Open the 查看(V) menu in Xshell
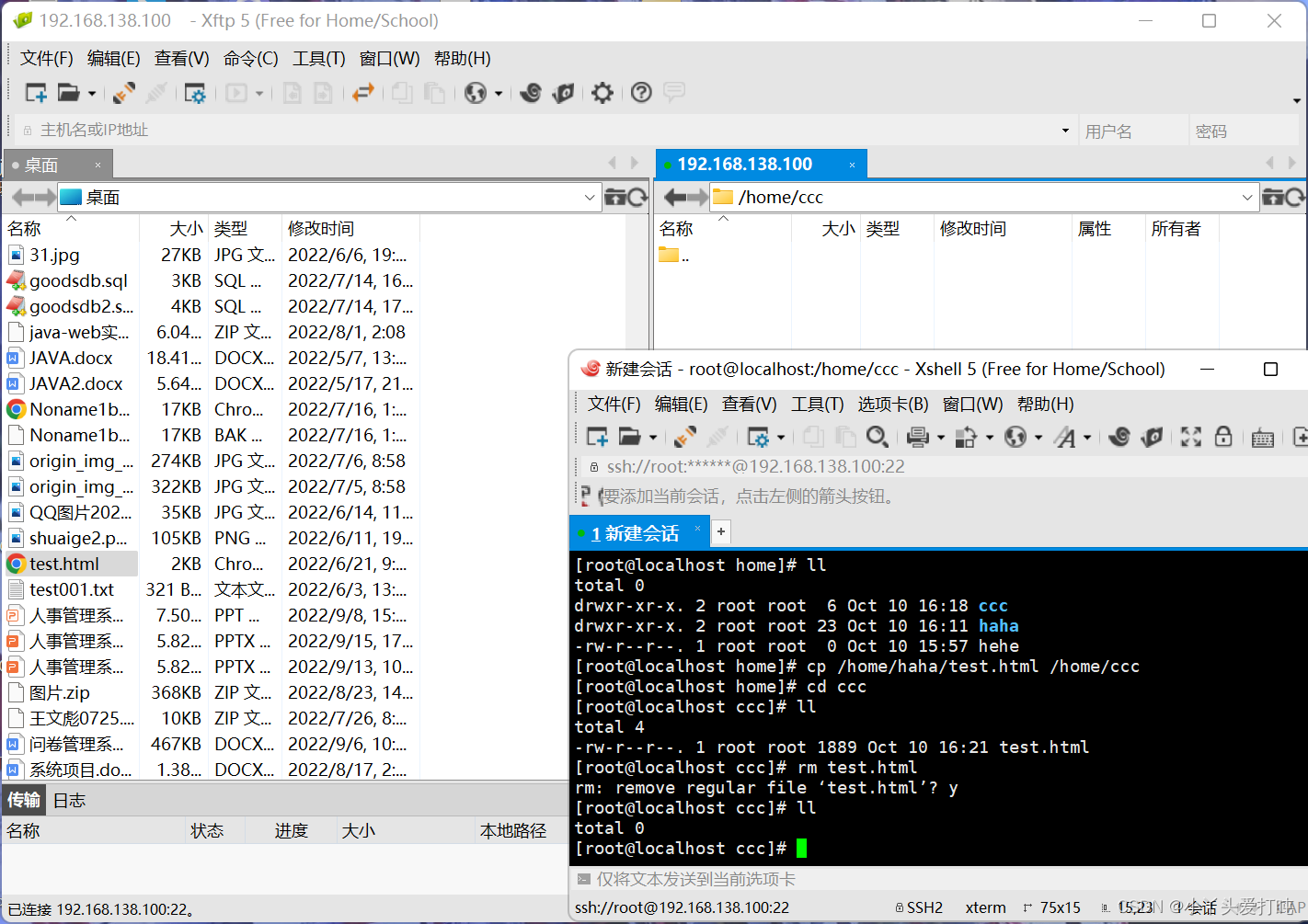Screen dimensions: 1308x924 [750, 404]
